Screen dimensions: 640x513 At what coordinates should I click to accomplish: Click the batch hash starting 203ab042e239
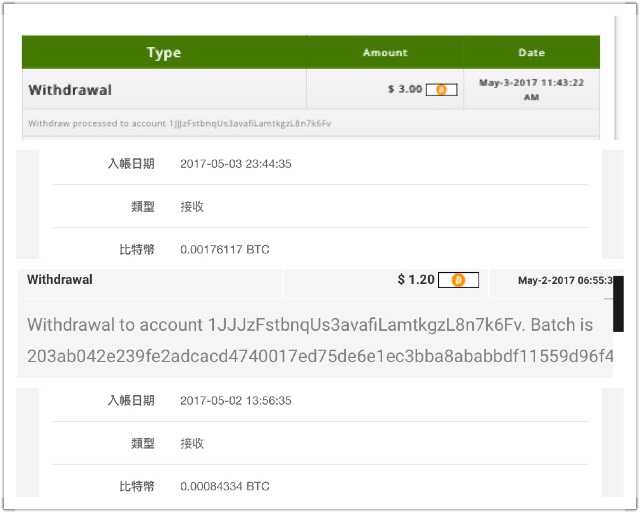pyautogui.click(x=320, y=356)
